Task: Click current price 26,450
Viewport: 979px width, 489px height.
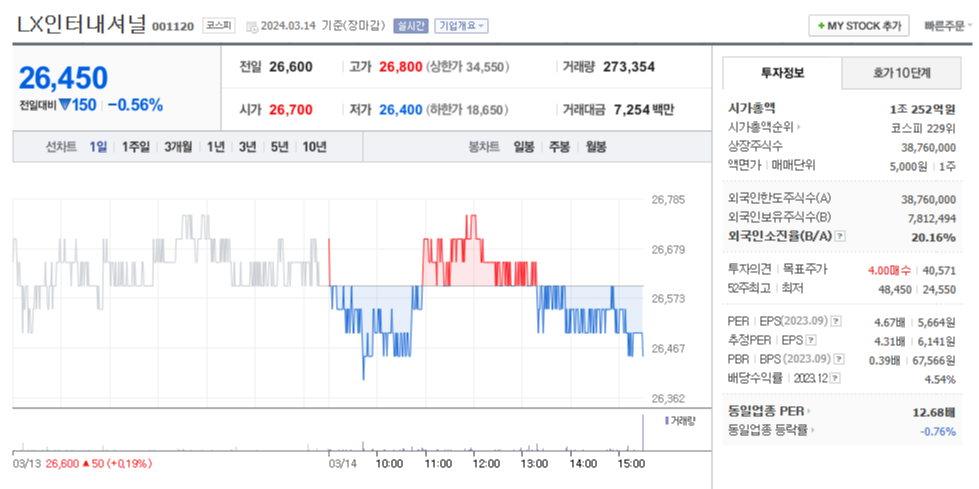Action: click(63, 77)
